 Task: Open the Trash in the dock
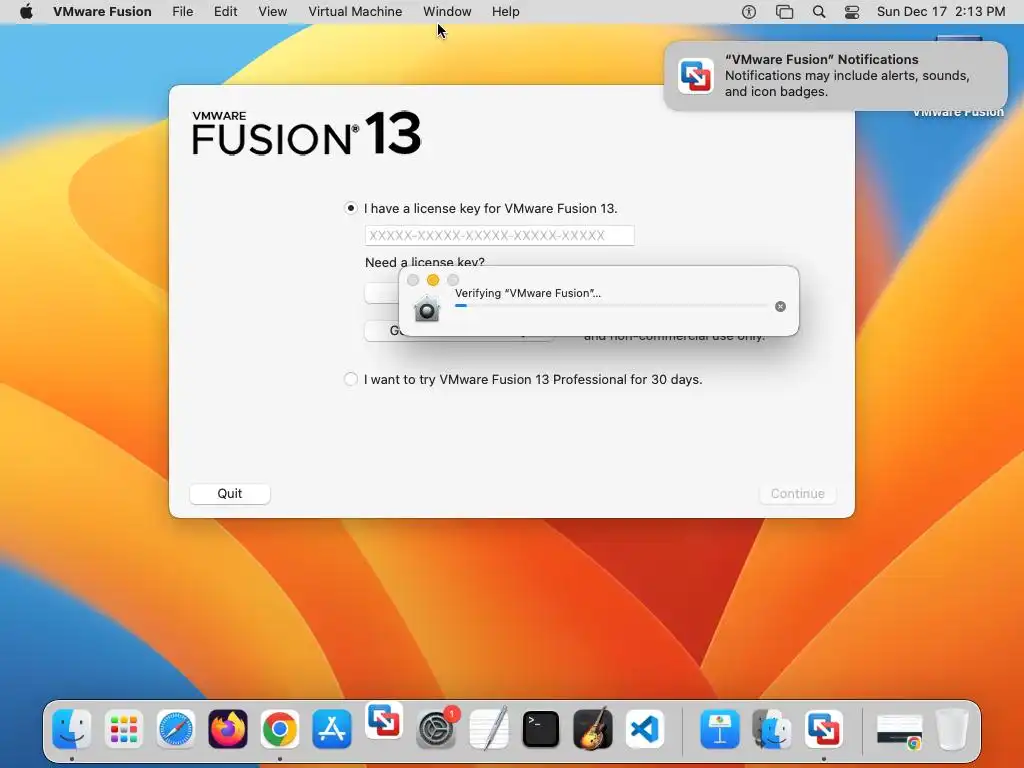pos(952,729)
